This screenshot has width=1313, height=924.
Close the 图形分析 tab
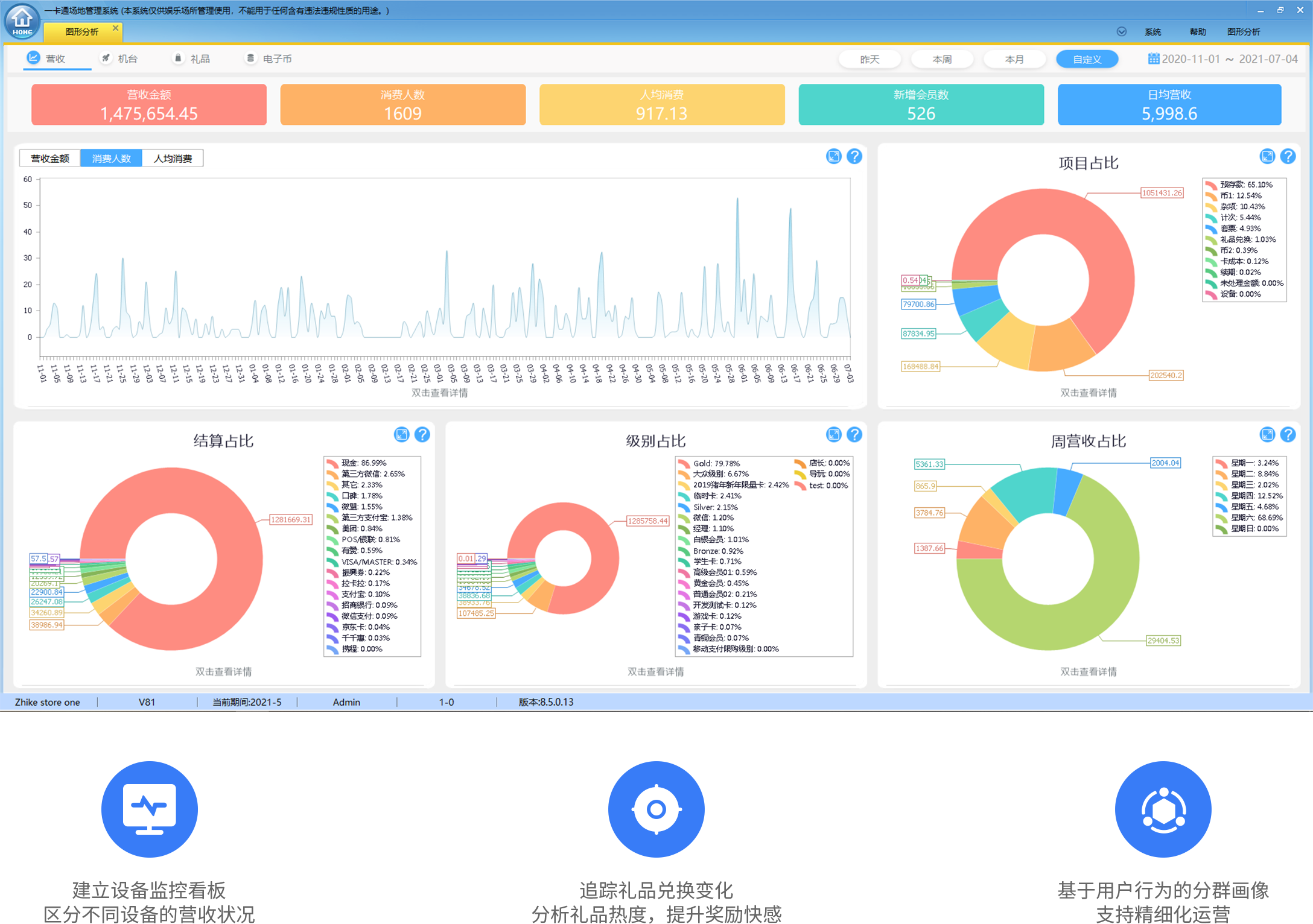[x=115, y=28]
